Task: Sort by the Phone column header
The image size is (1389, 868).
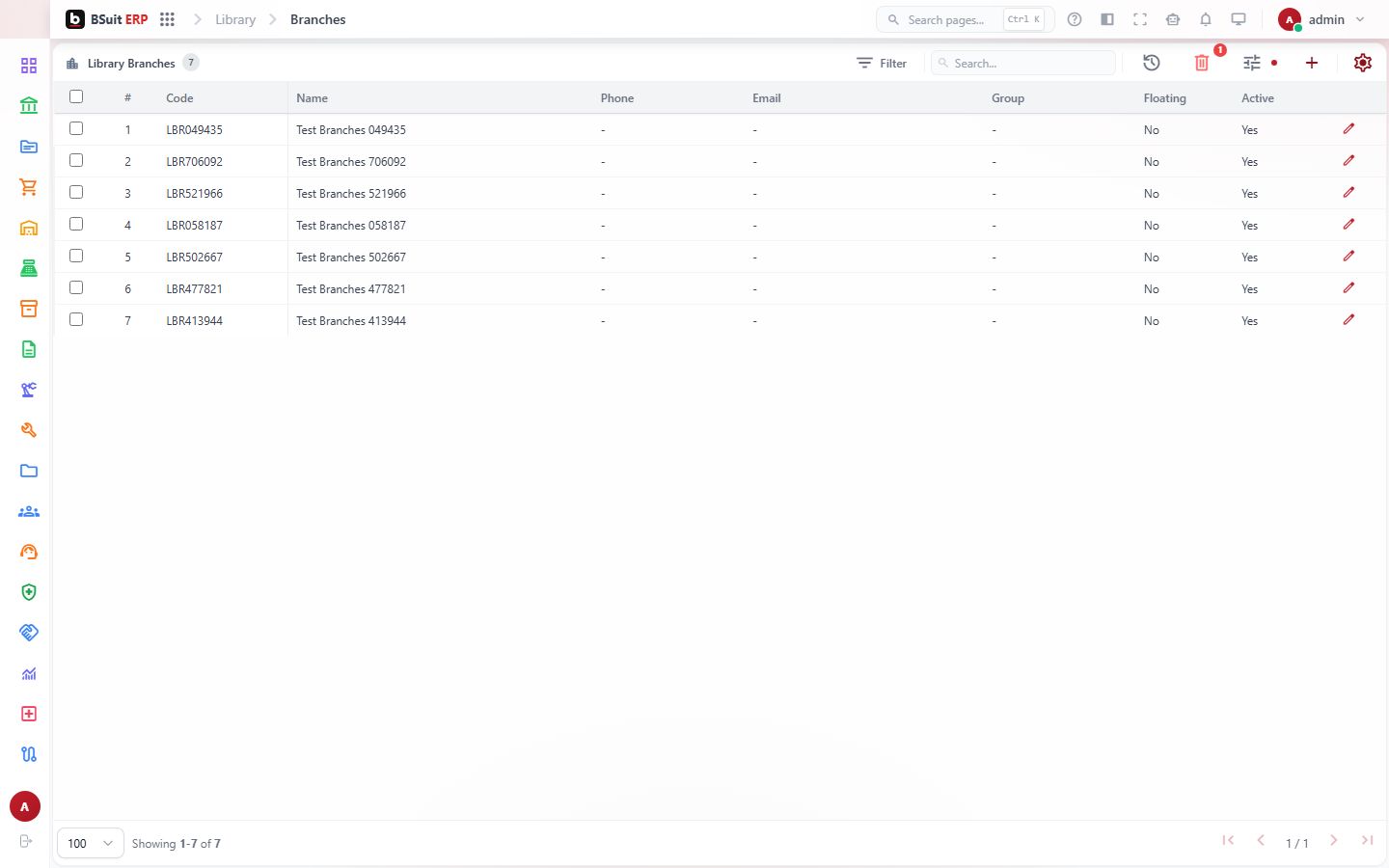Action: pyautogui.click(x=617, y=97)
